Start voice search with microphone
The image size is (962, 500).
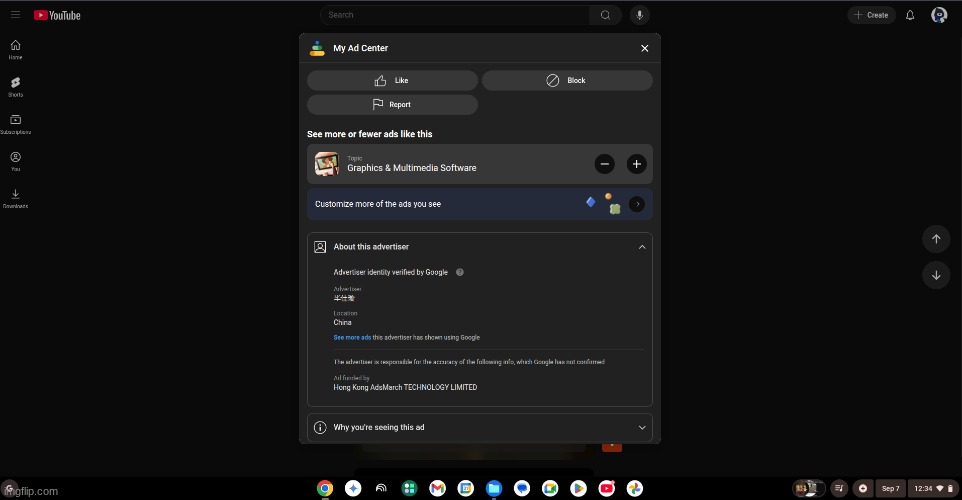pos(639,15)
